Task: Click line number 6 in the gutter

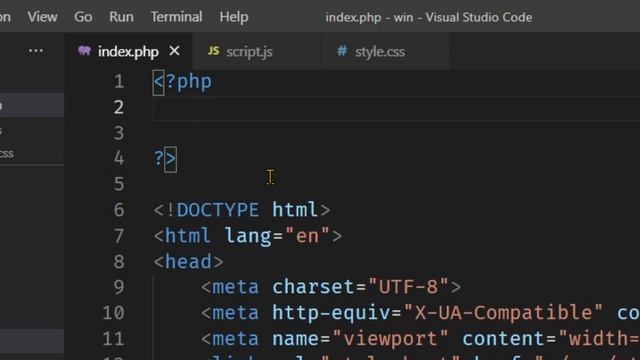Action: [119, 210]
